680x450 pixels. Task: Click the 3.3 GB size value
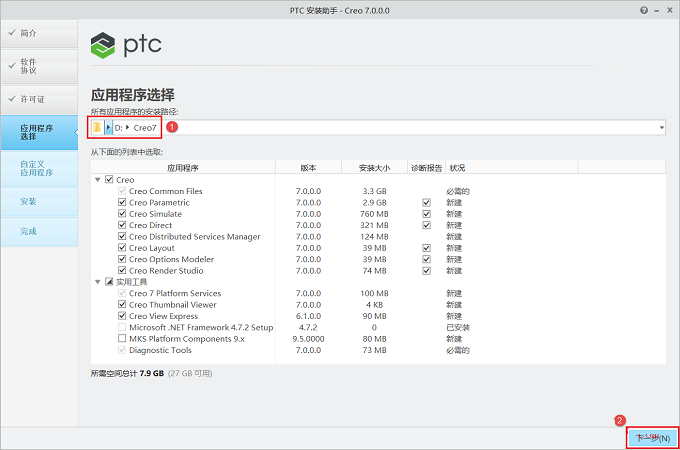coord(374,191)
